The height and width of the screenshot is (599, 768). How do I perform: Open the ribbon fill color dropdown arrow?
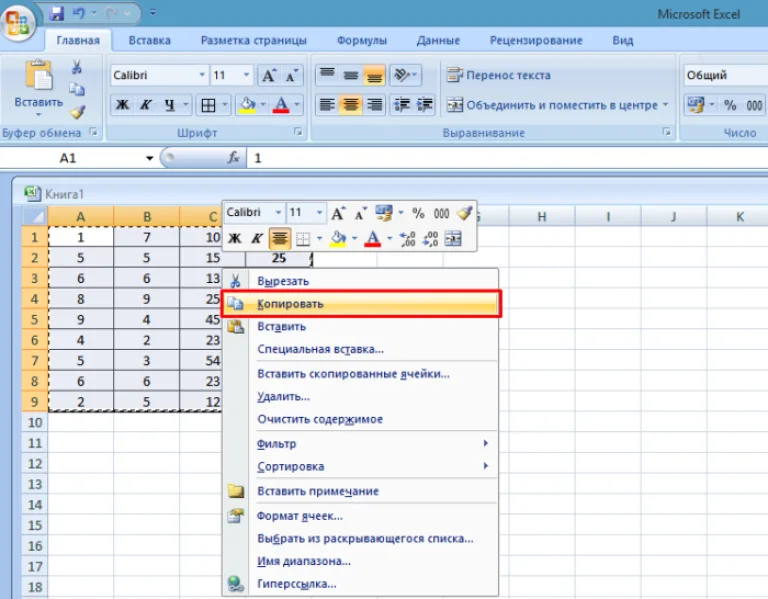(x=263, y=105)
